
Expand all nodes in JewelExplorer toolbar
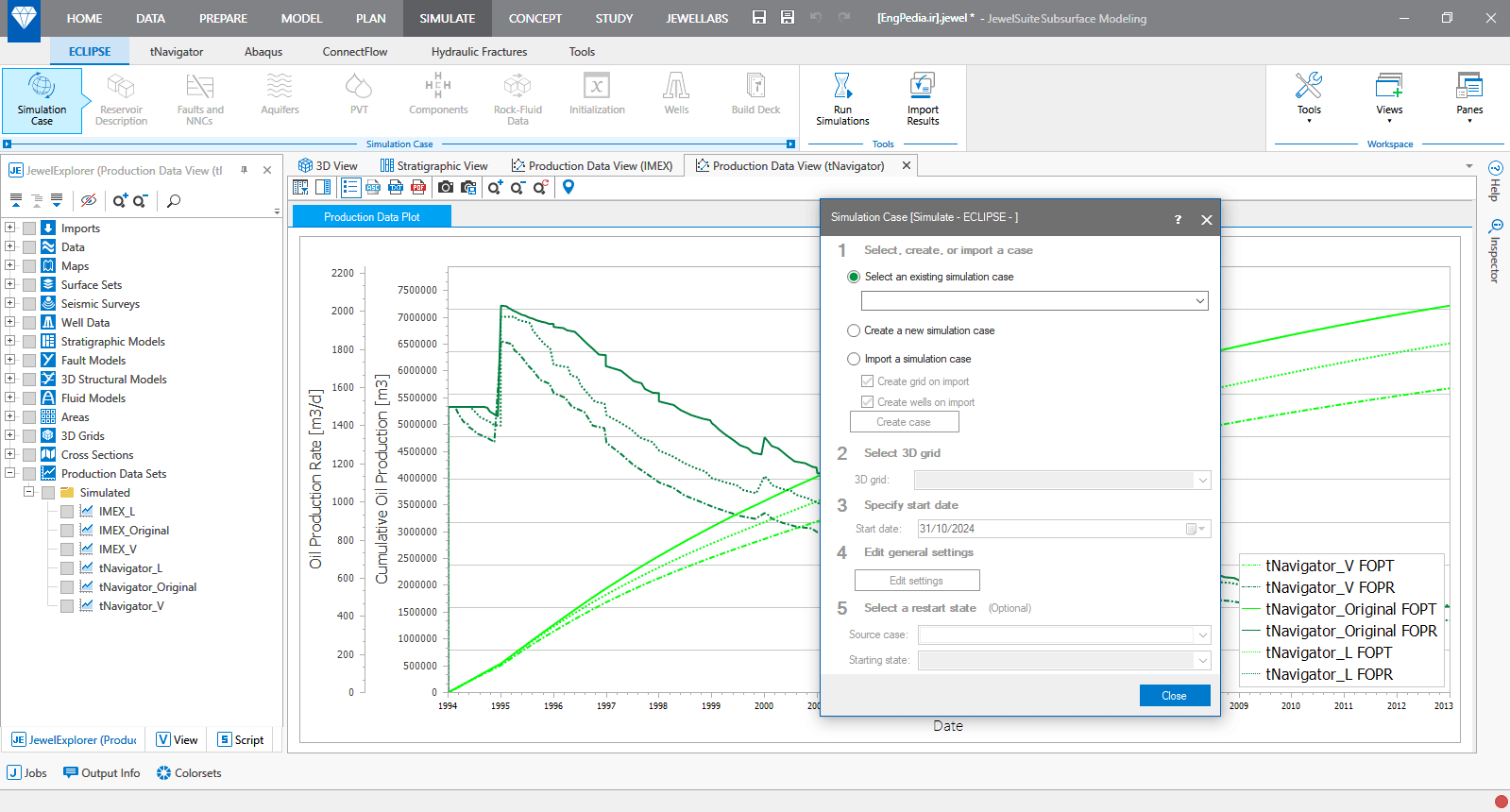(57, 200)
